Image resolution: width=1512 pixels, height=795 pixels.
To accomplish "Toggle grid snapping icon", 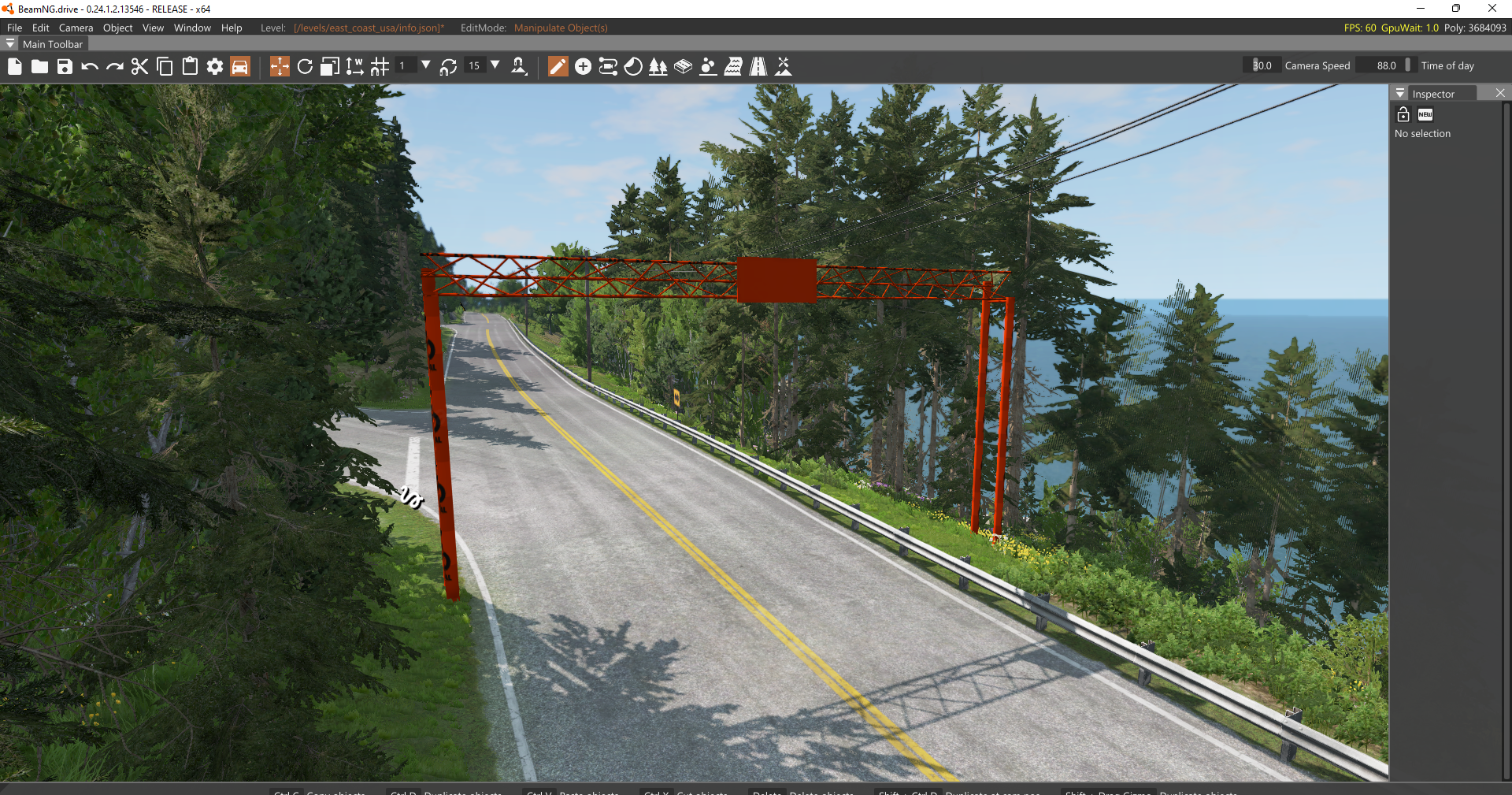I will (380, 67).
